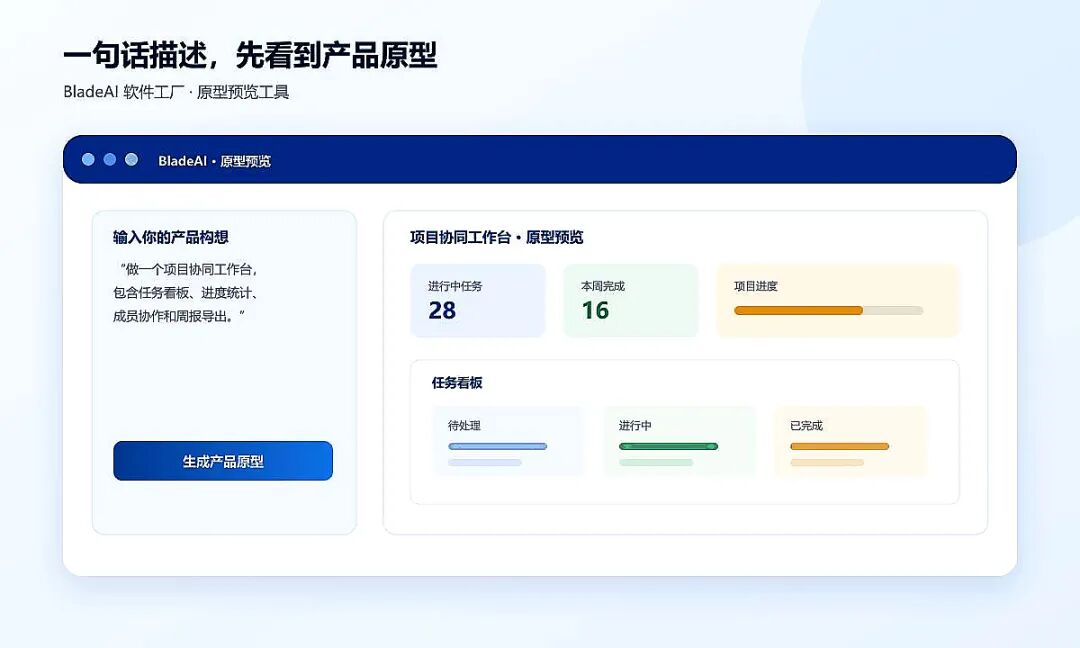Click the BladeAI 软件工厂 · 原型预览工具 subtitle

(176, 92)
